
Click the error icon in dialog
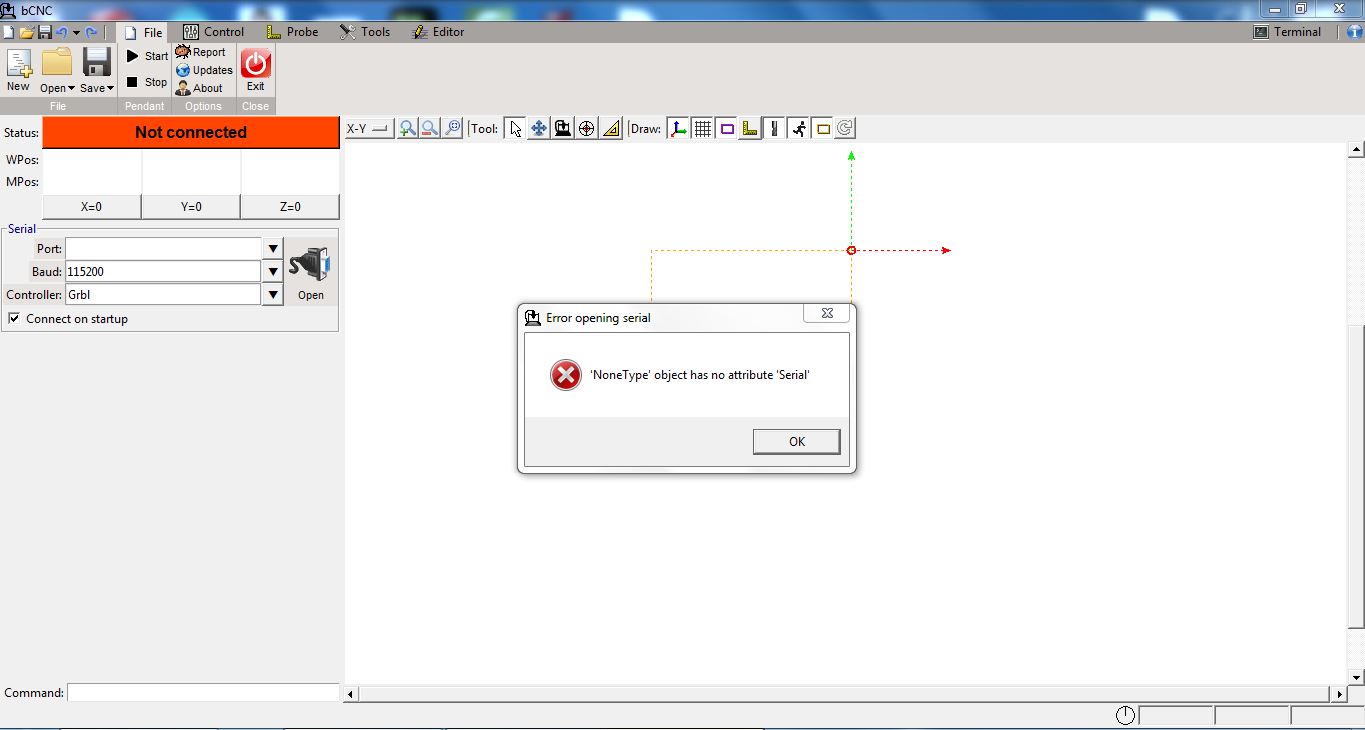point(566,375)
